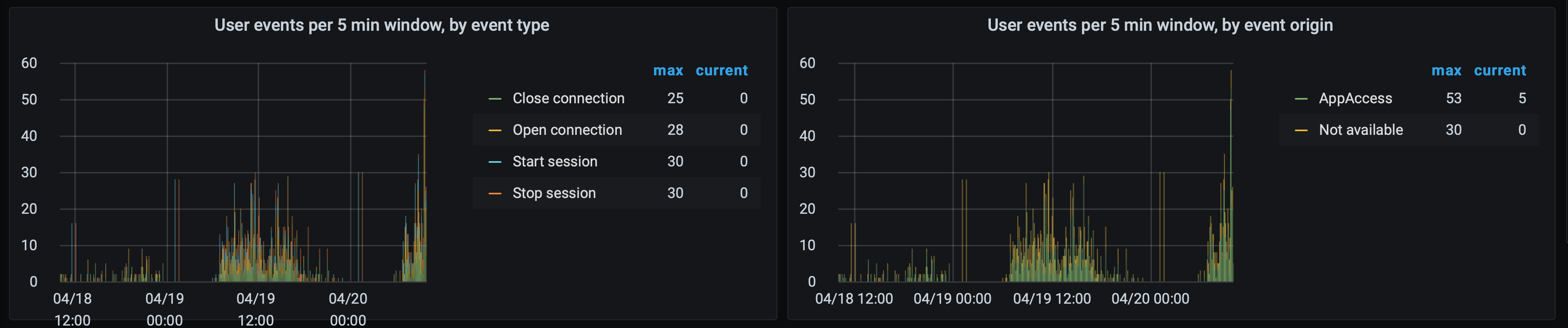Click Start session blue color swatch
This screenshot has width=1568, height=328.
[x=495, y=162]
